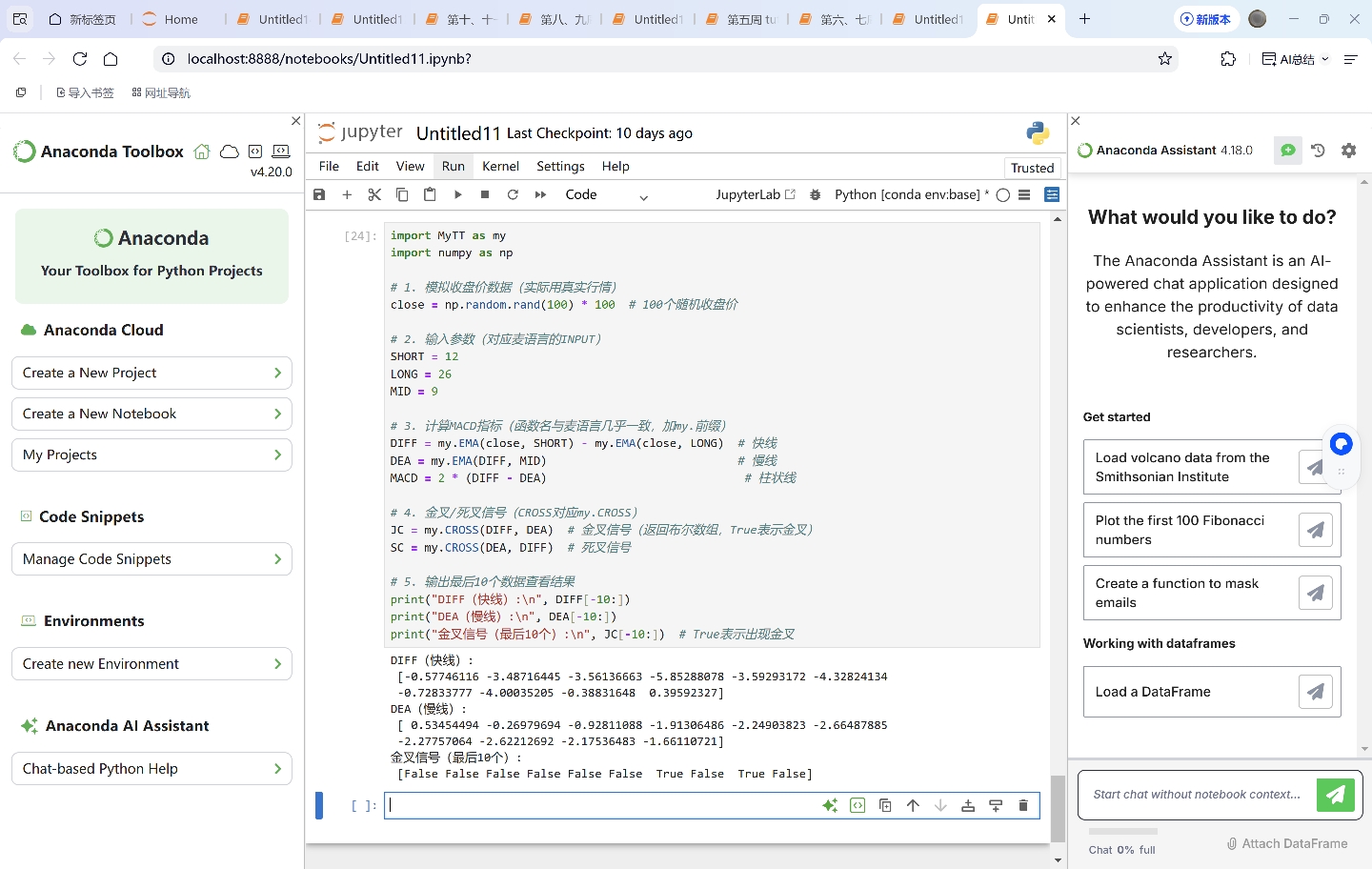Toggle the green new chat button in Assistant
This screenshot has height=869, width=1372.
tap(1287, 151)
